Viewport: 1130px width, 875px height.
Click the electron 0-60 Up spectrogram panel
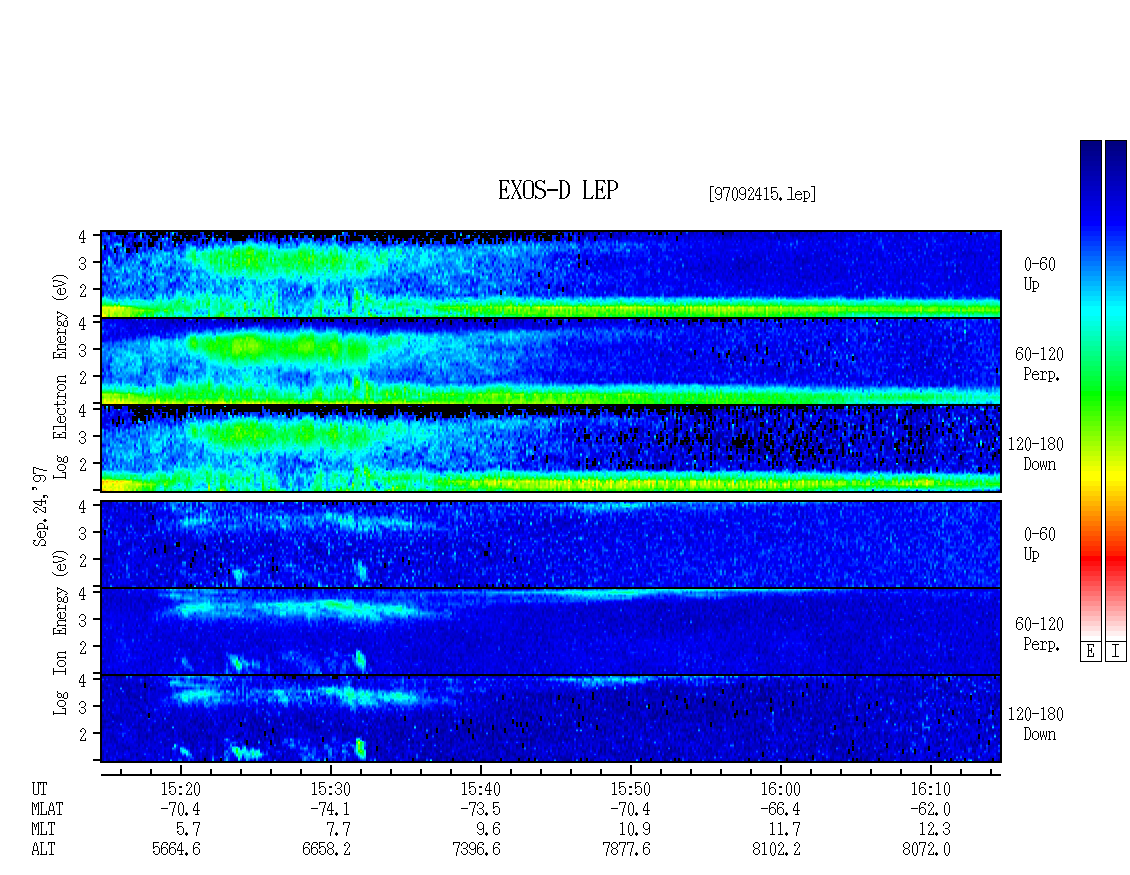pyautogui.click(x=551, y=274)
